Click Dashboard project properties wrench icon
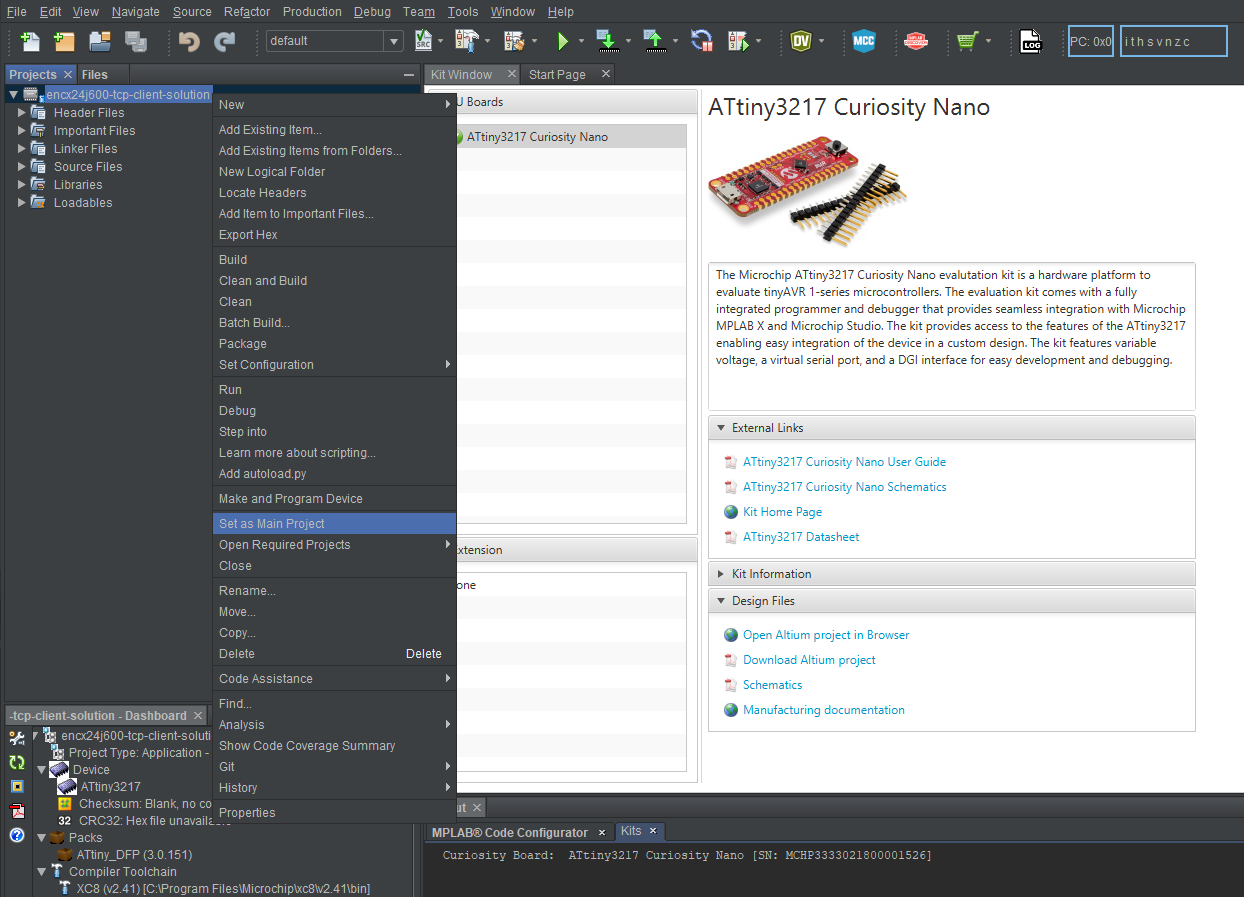This screenshot has width=1244, height=897. [17, 738]
